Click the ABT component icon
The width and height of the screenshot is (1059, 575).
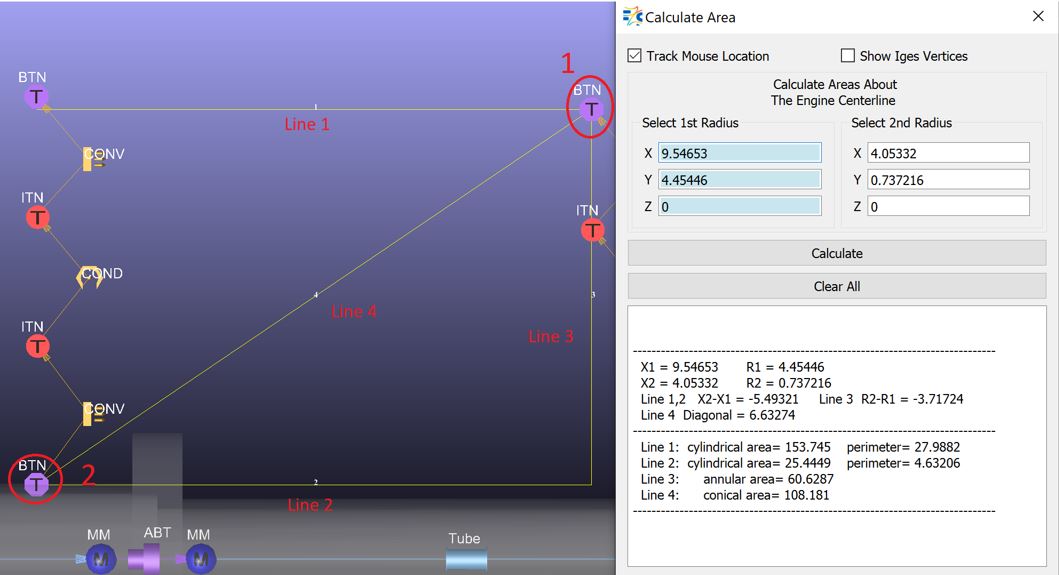point(144,559)
